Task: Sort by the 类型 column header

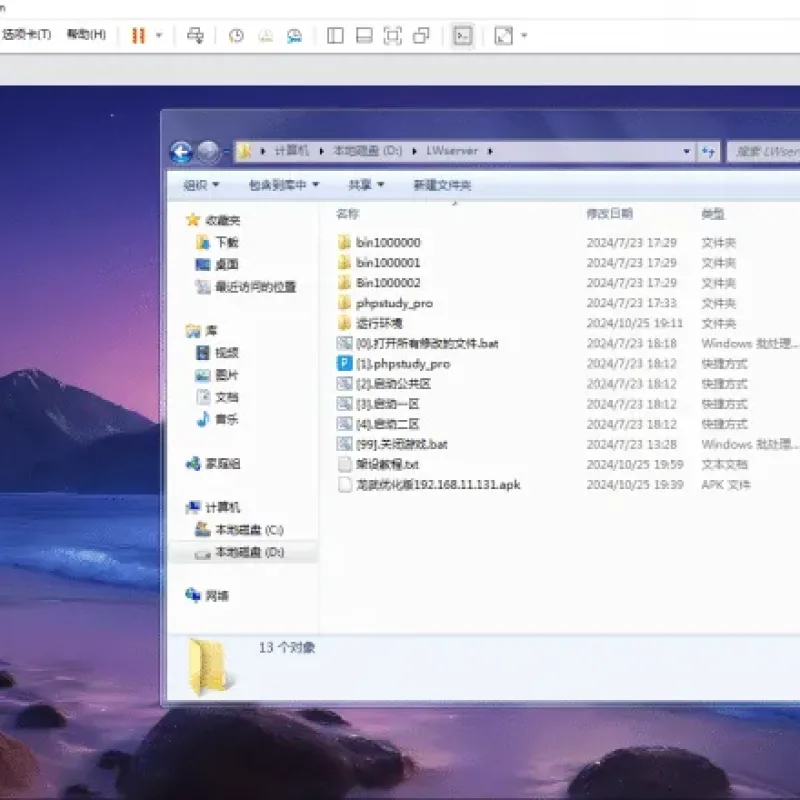Action: (x=713, y=214)
